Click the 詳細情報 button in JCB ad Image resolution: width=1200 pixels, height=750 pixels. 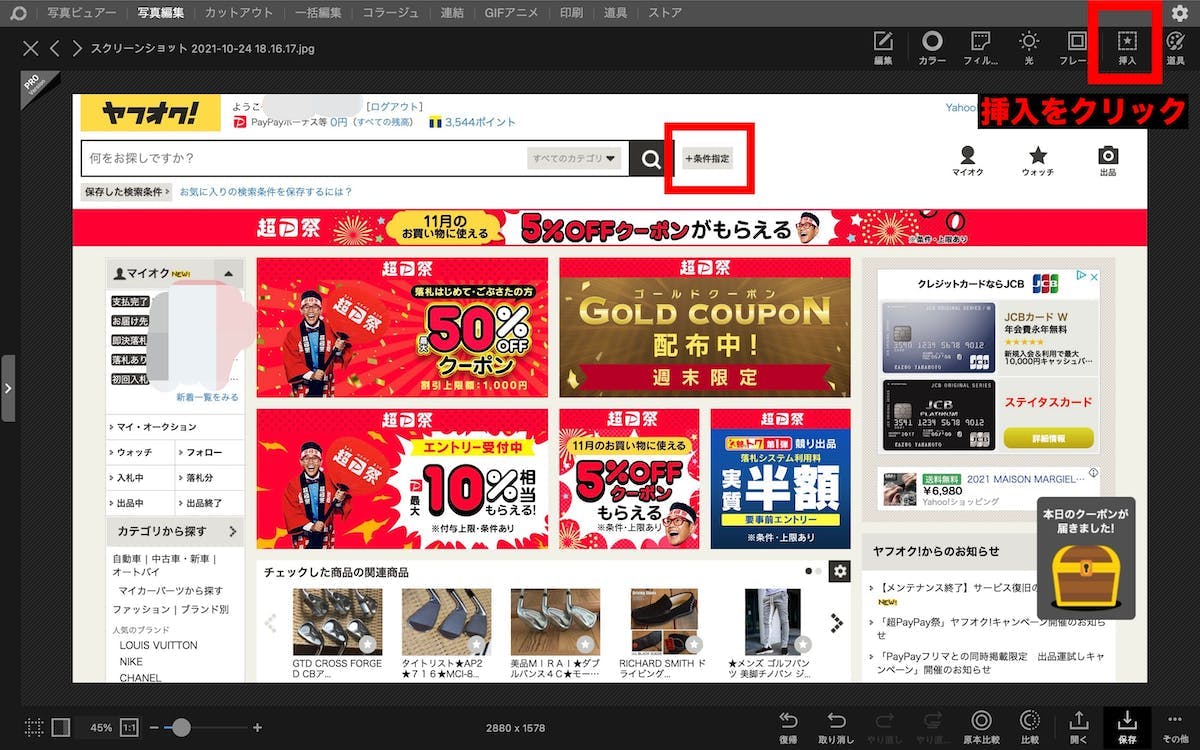[x=1048, y=438]
